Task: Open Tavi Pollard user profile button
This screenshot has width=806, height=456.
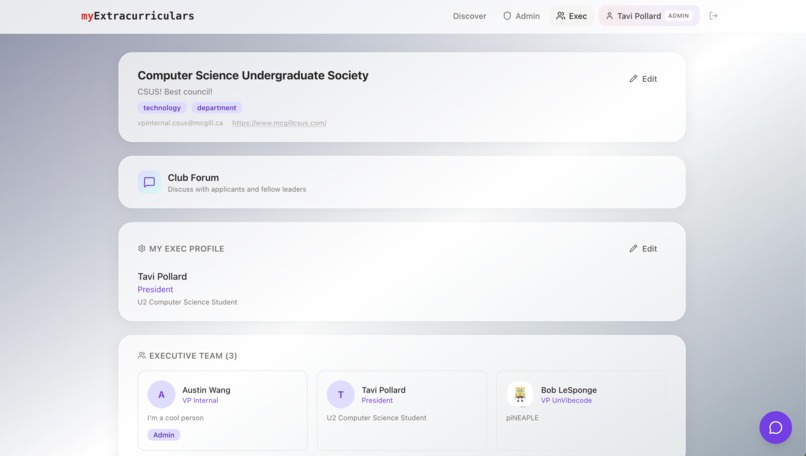Action: pyautogui.click(x=648, y=16)
